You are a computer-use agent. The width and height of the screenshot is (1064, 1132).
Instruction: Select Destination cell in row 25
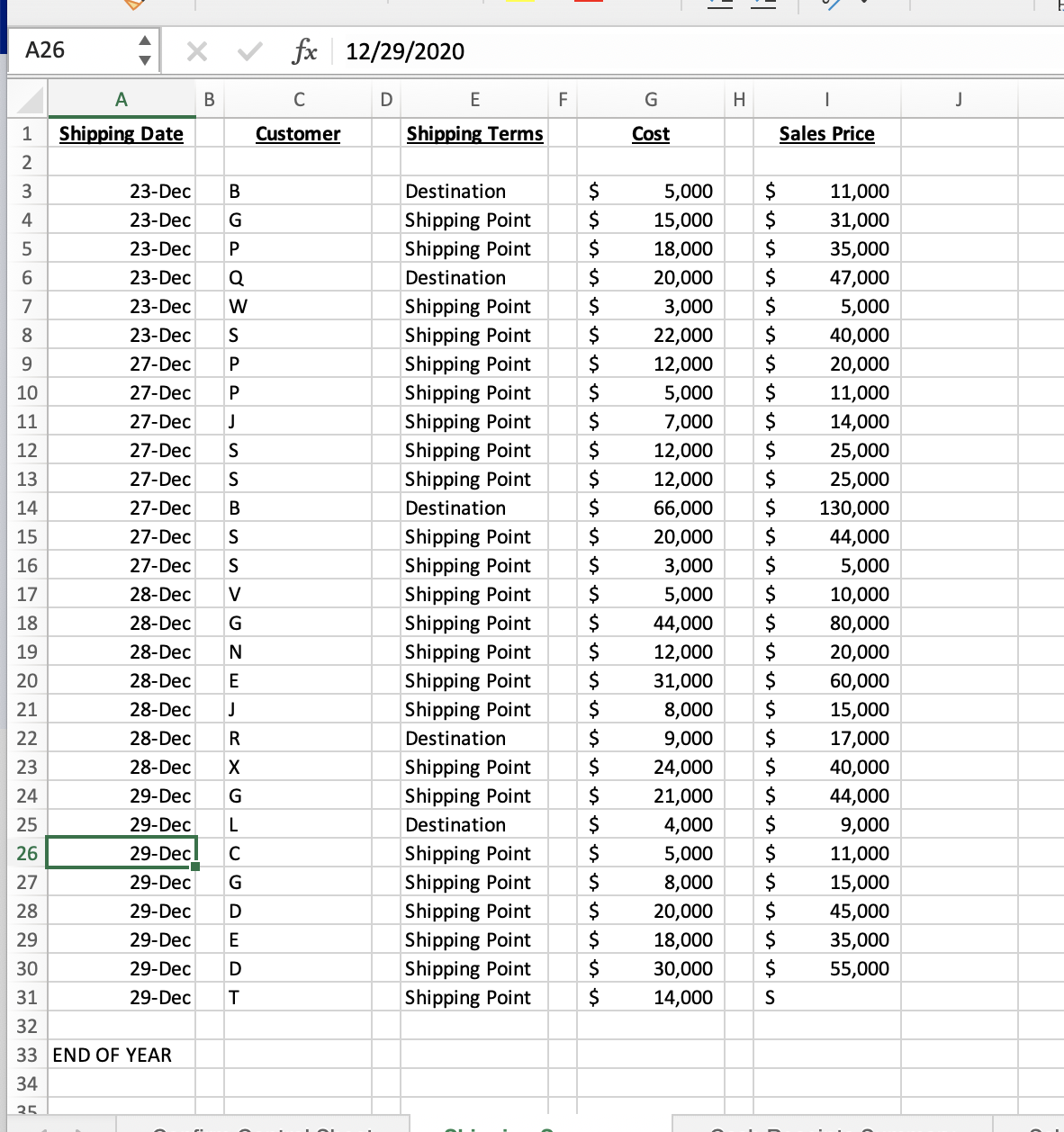click(x=474, y=824)
